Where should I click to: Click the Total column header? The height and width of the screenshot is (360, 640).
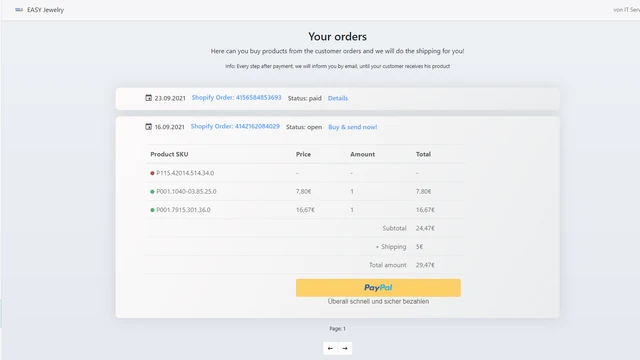click(x=423, y=154)
